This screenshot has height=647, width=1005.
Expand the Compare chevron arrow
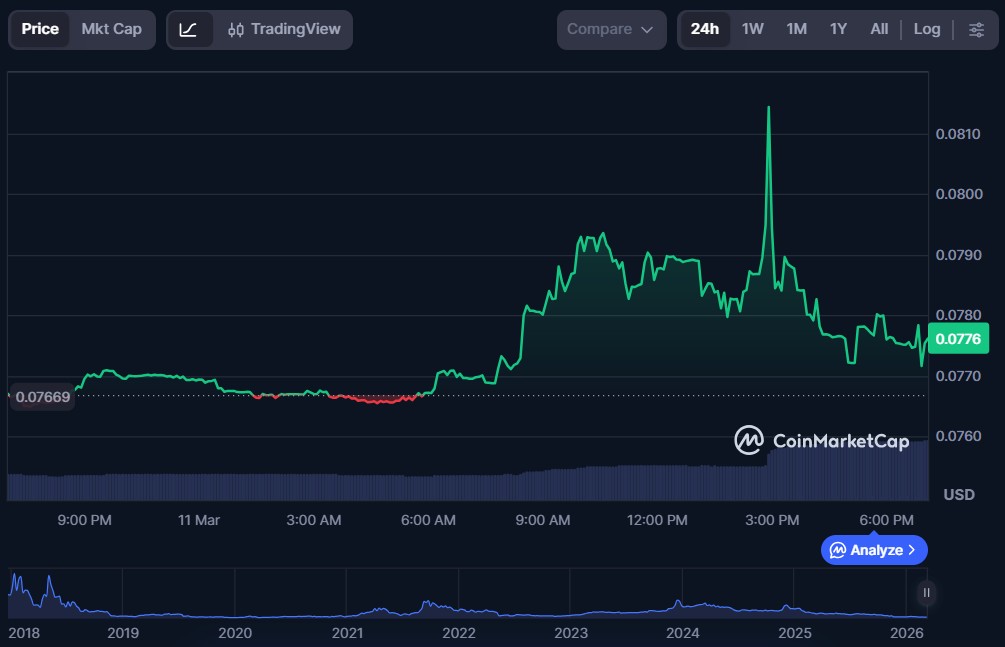[x=647, y=30]
